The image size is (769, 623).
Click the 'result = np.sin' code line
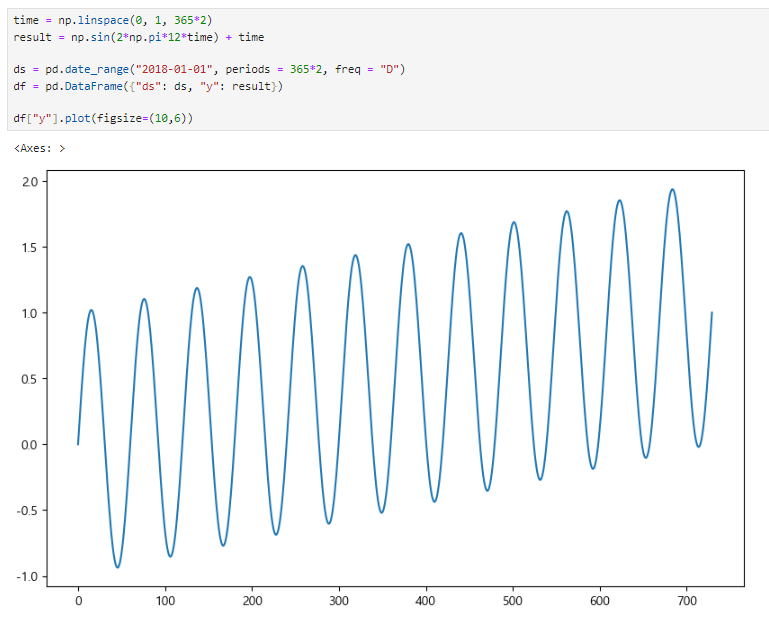click(138, 37)
